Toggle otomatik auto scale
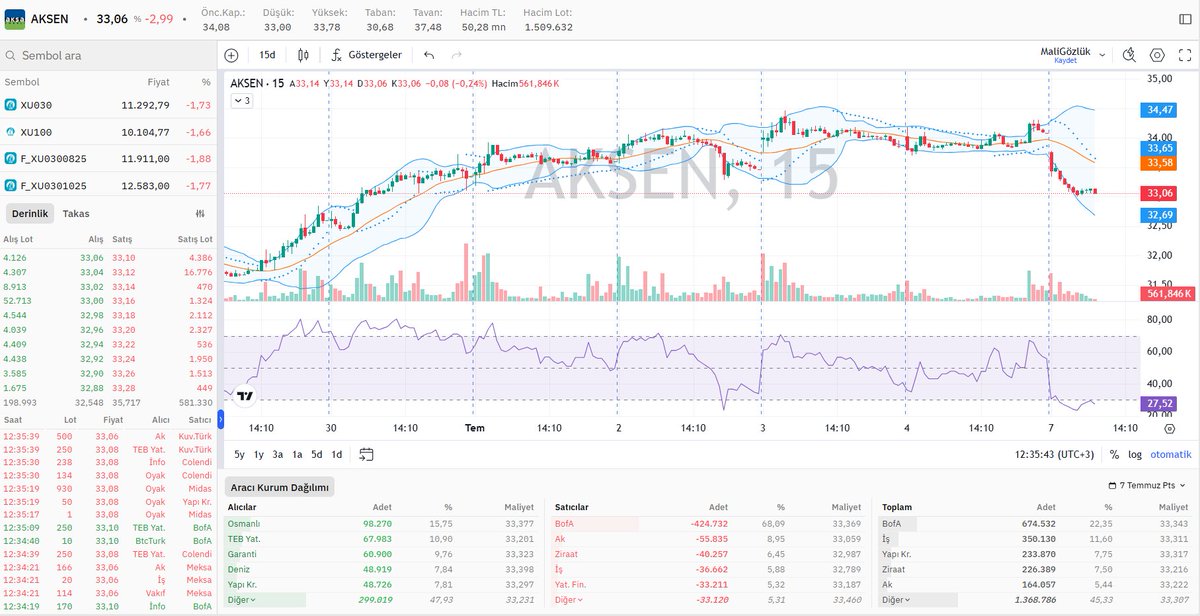1200x616 pixels. pos(1170,454)
